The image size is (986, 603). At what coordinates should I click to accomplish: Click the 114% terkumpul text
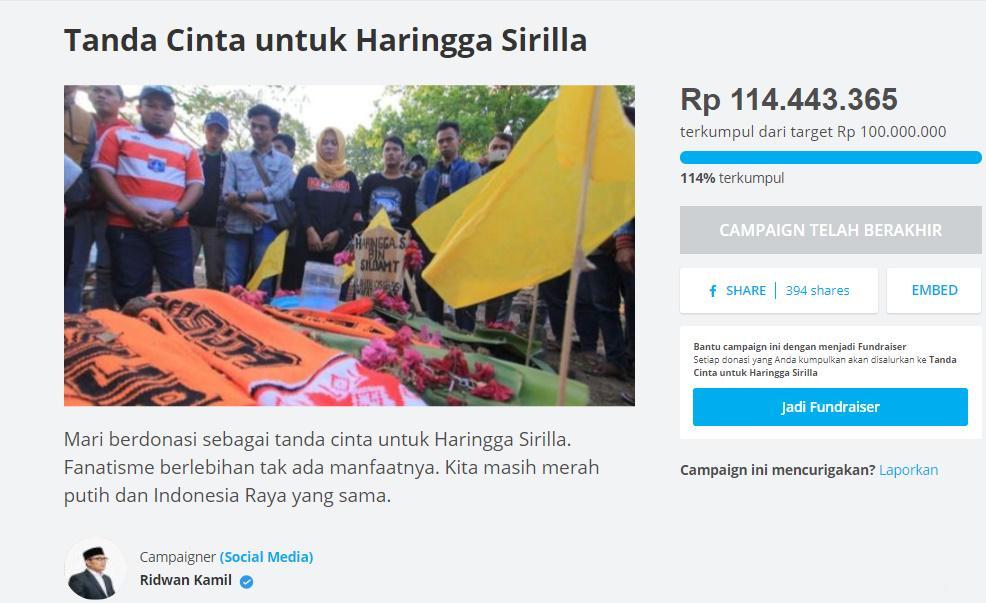(x=732, y=178)
